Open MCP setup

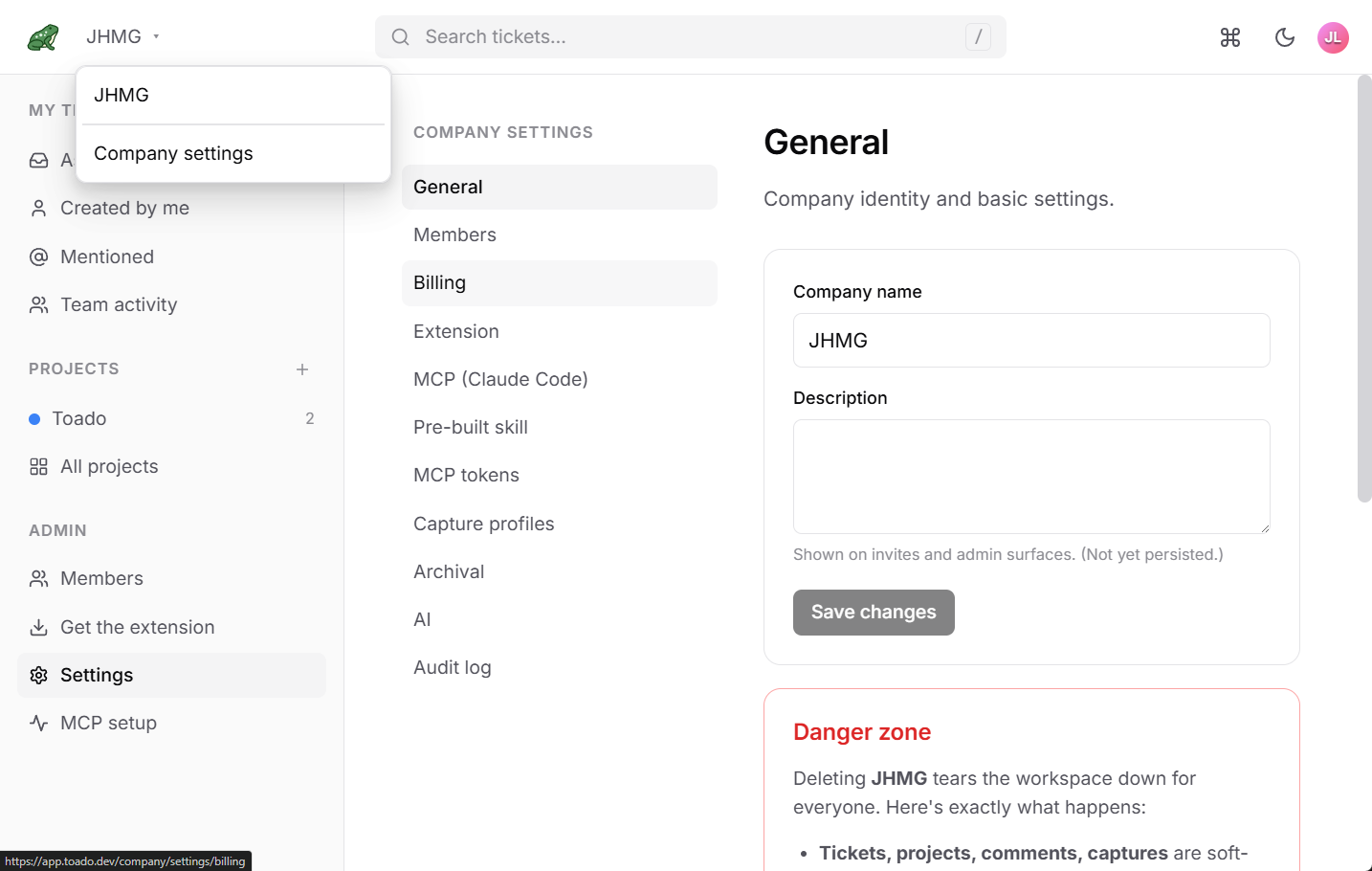pos(172,723)
